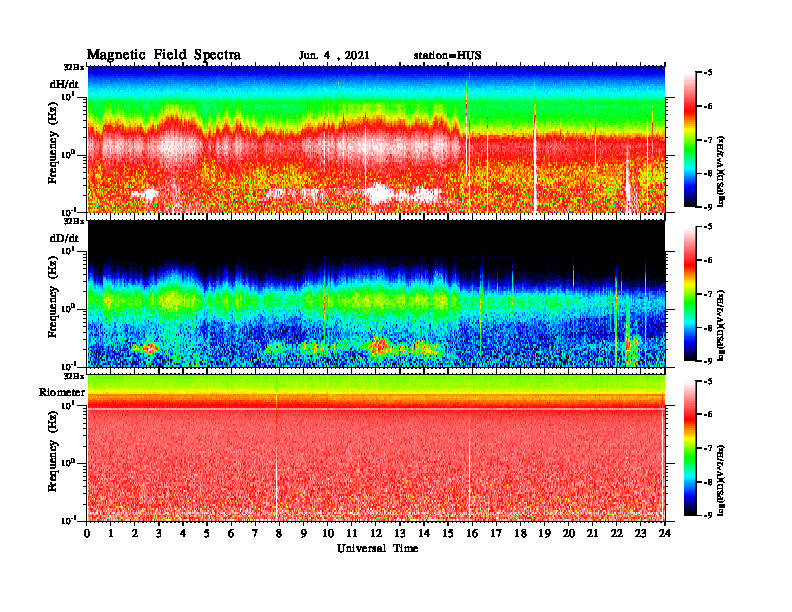Image resolution: width=792 pixels, height=612 pixels.
Task: Click the 10^-1 frequency tick of Riometer panel
Action: [68, 520]
